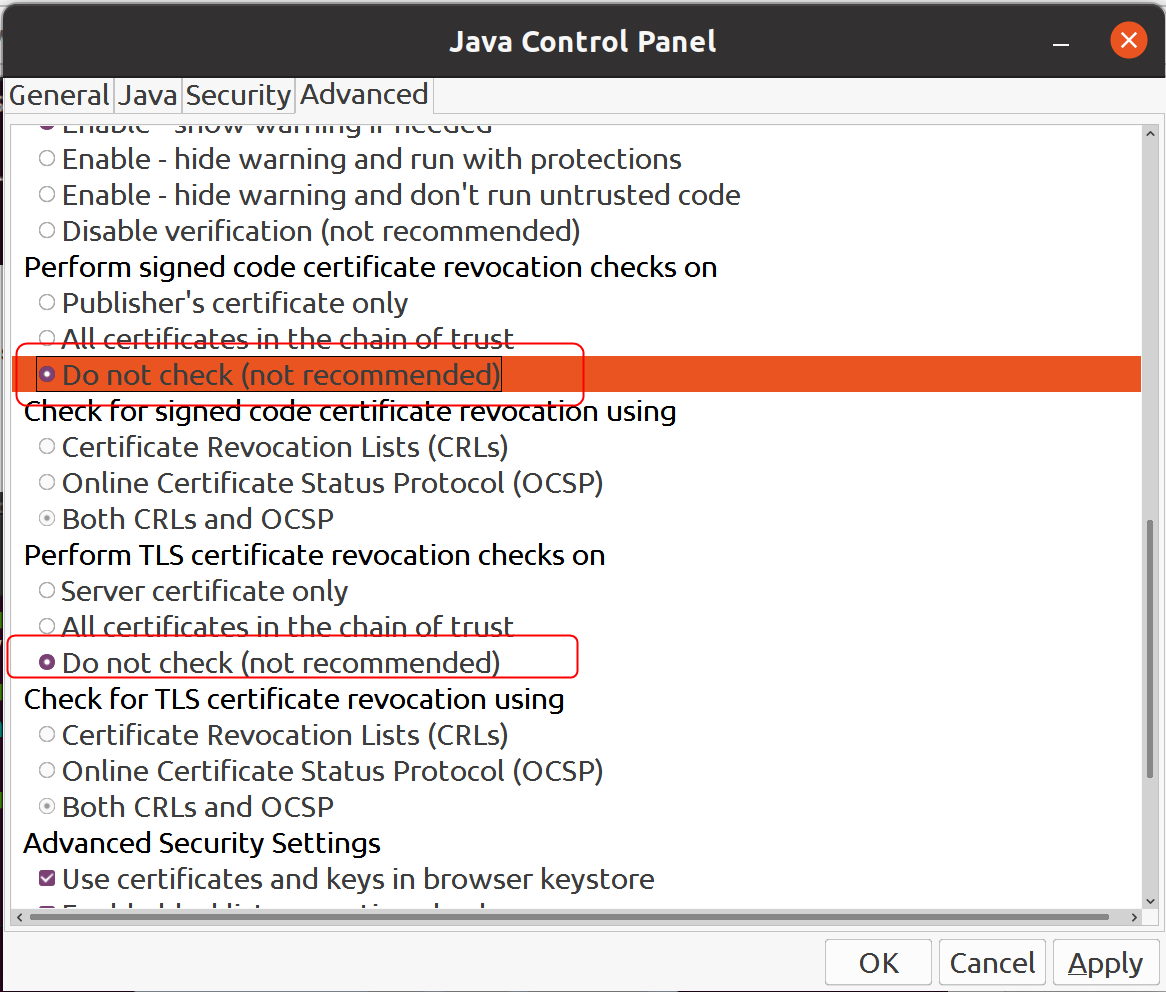The height and width of the screenshot is (992, 1166).
Task: Choose 'Enable - hide warning and don't run untrusted code'
Action: tap(47, 195)
